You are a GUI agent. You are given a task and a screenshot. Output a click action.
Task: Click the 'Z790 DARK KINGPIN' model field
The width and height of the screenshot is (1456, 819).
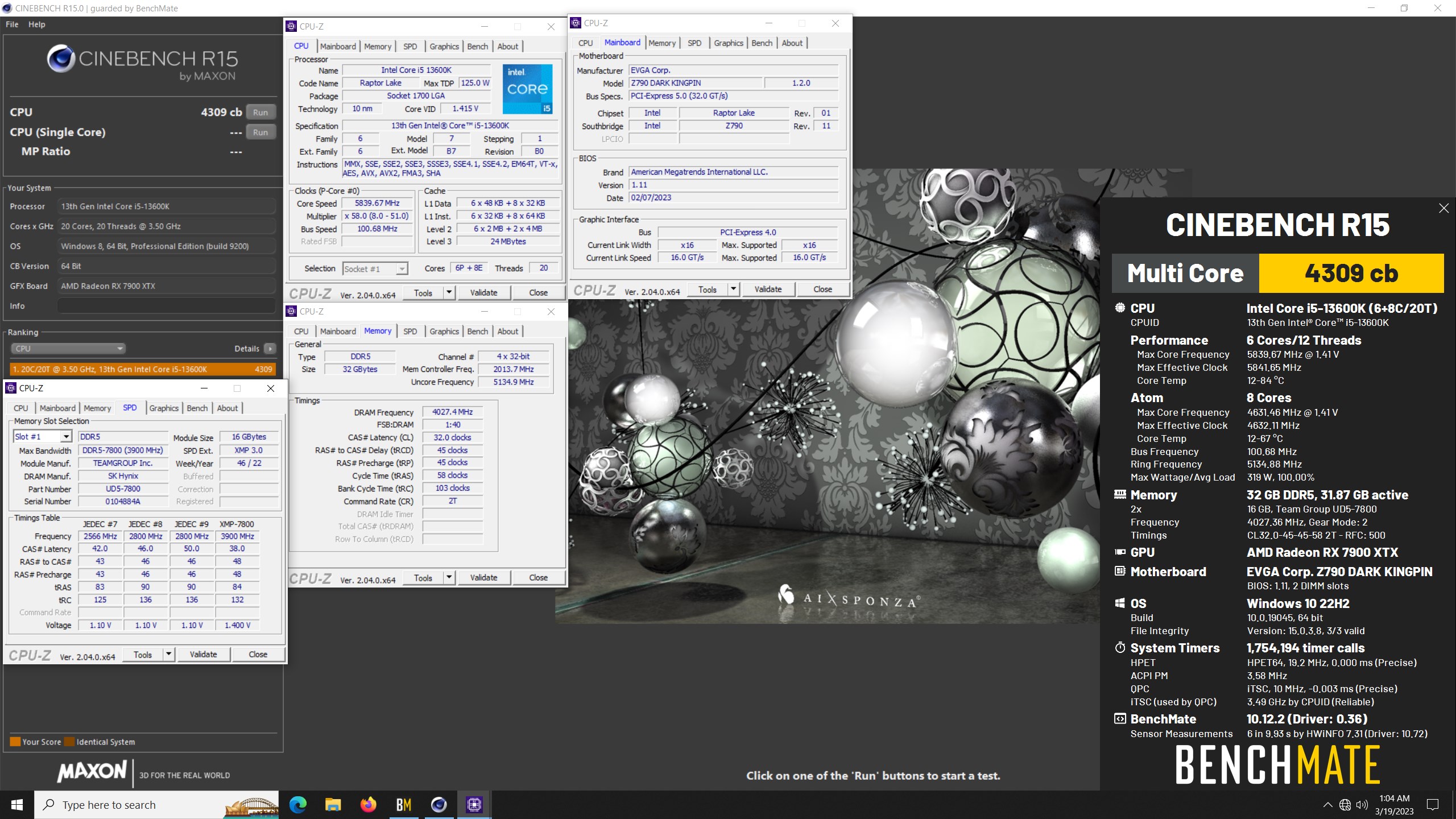694,83
